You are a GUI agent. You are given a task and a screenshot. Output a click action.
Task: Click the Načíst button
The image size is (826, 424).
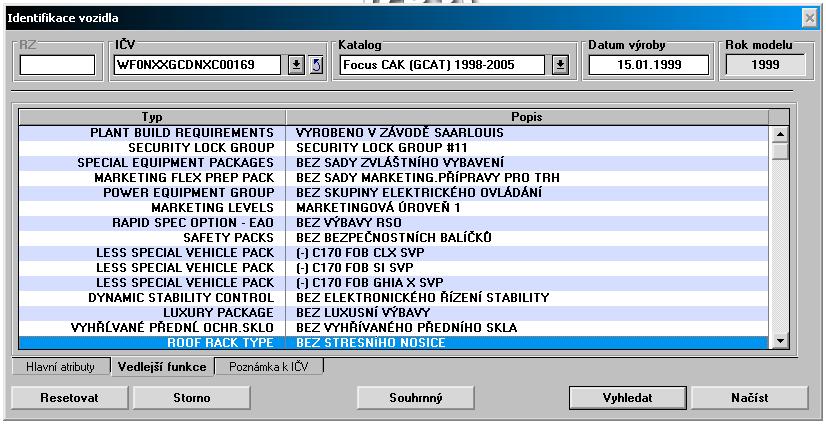pyautogui.click(x=748, y=397)
